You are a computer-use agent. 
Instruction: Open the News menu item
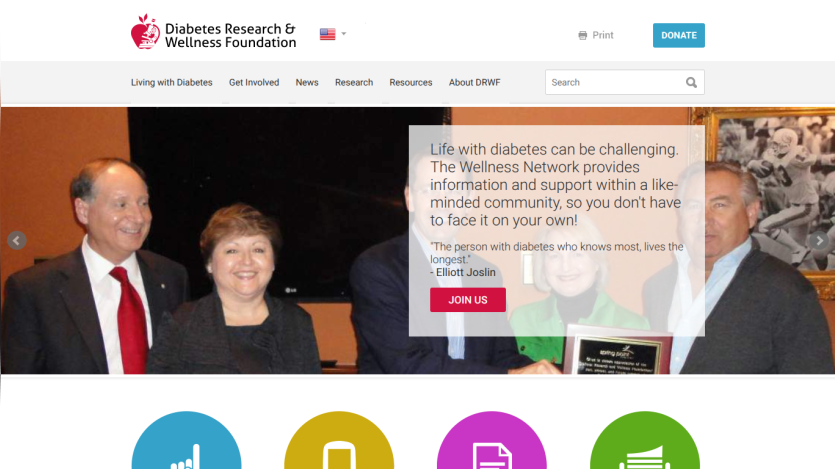[x=307, y=83]
